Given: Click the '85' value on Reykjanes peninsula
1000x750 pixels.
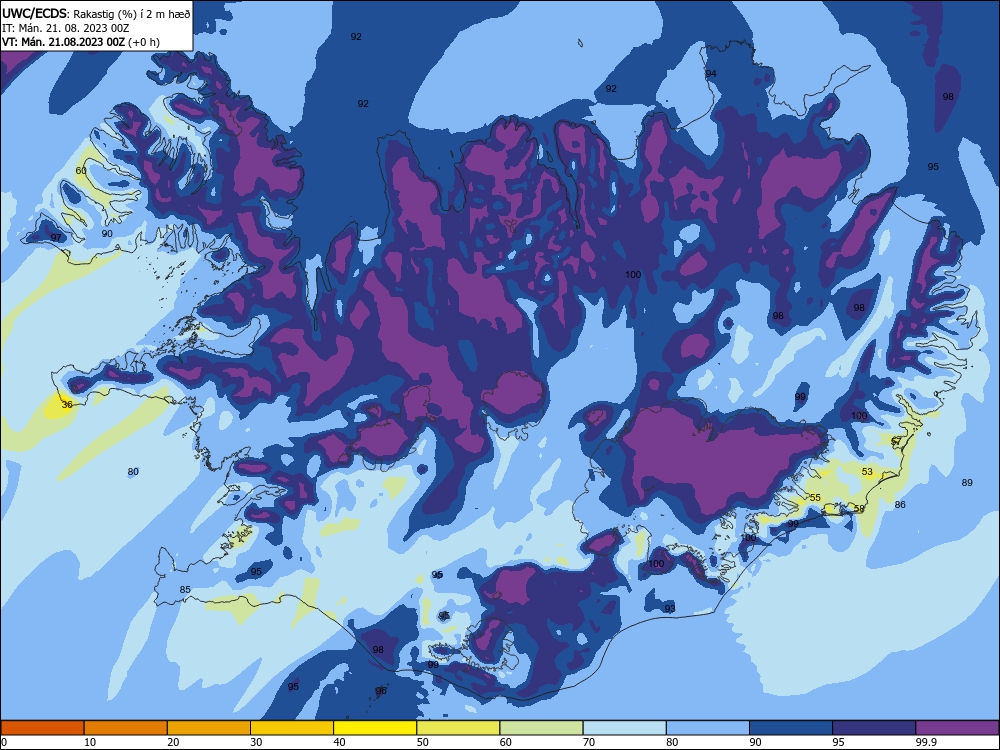Looking at the screenshot, I should [x=185, y=589].
